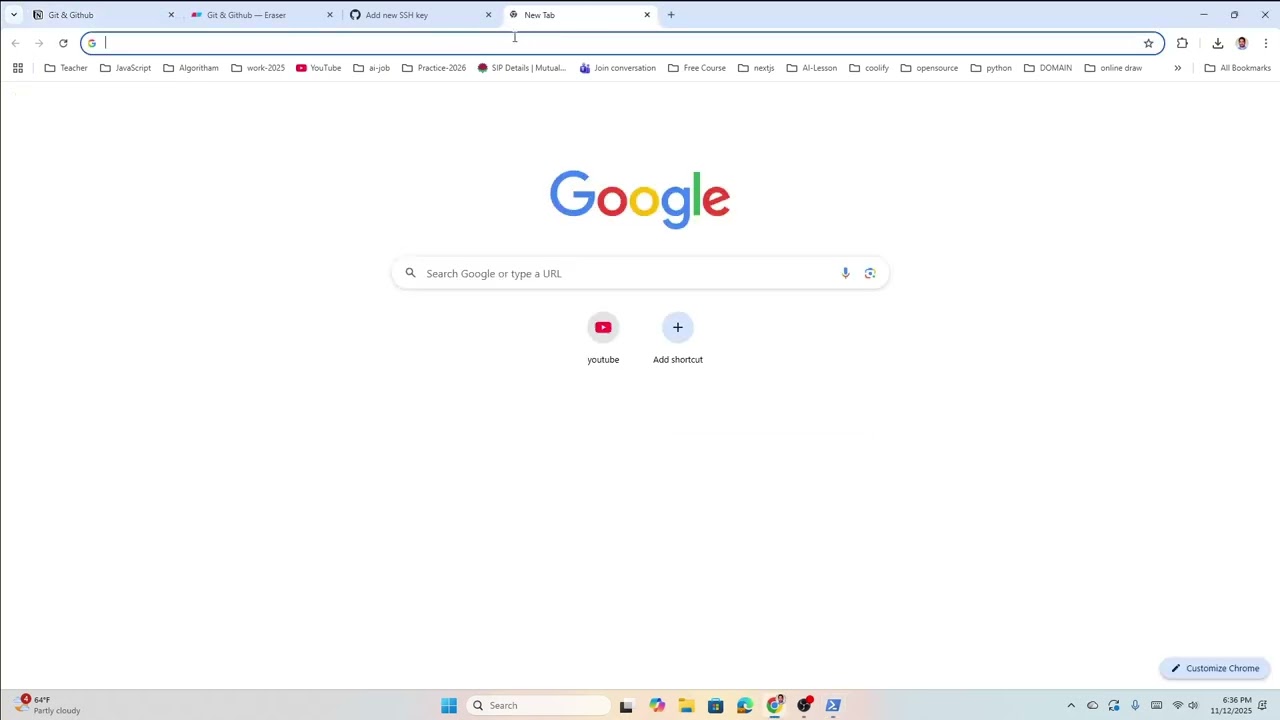This screenshot has height=720, width=1280.
Task: Open the AI-Lesson bookmark folder
Action: pyautogui.click(x=811, y=68)
